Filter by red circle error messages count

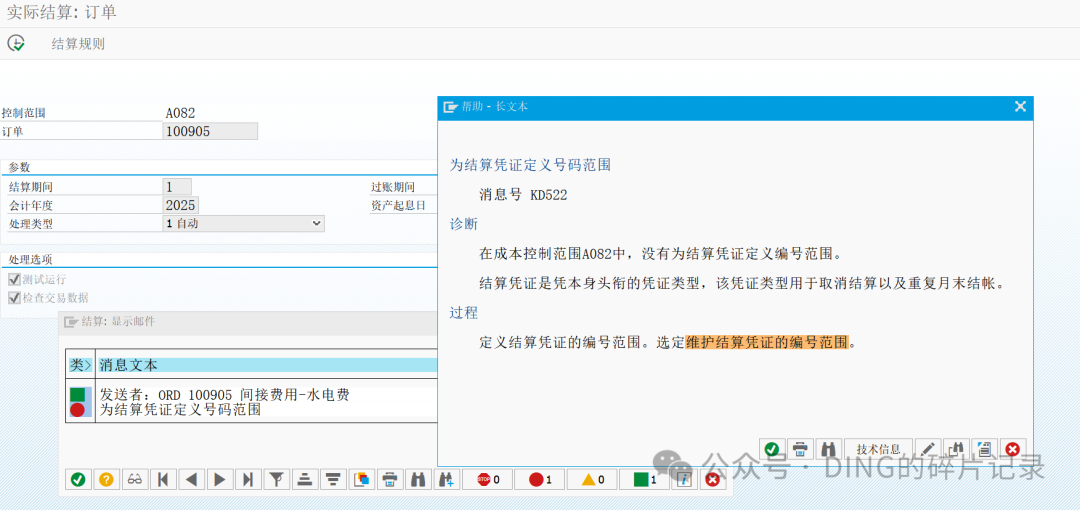tap(539, 479)
